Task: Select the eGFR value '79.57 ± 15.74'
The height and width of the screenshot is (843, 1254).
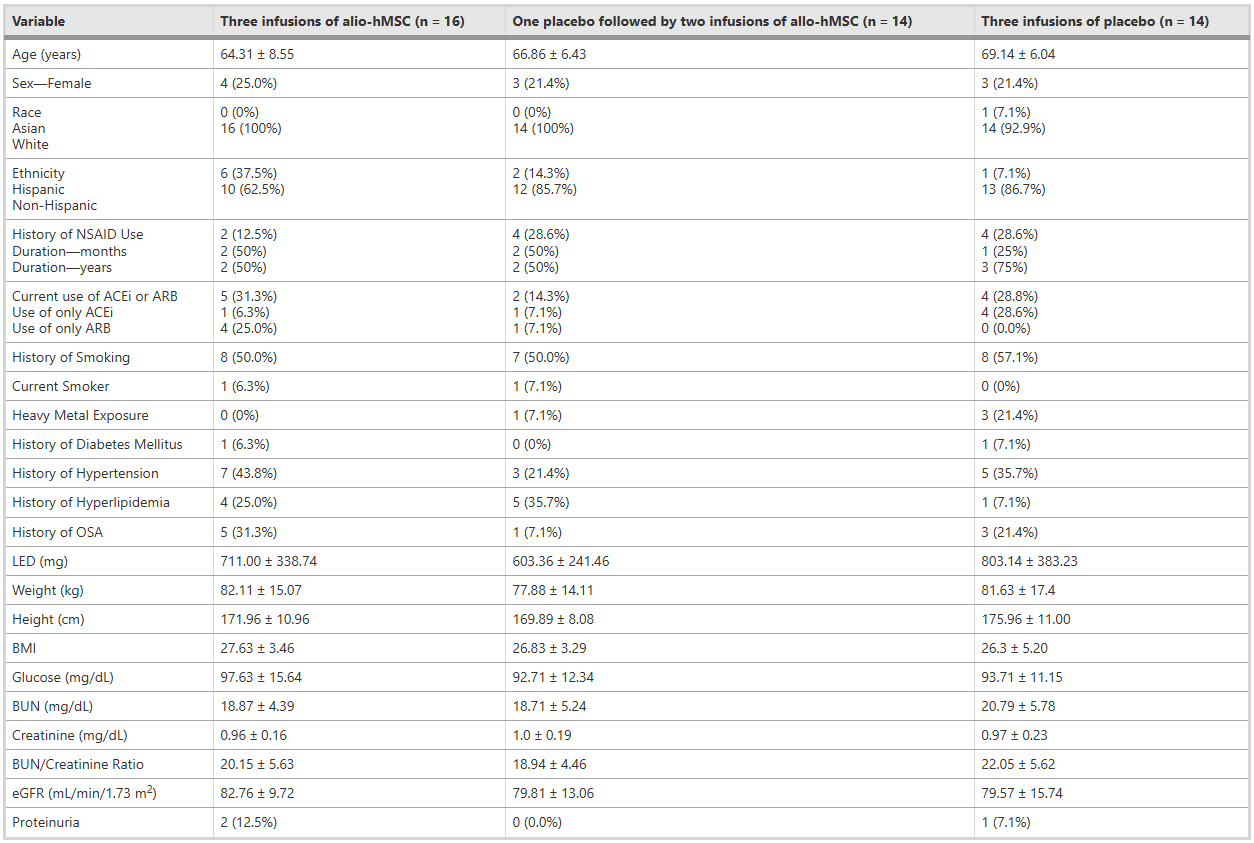Action: (1022, 793)
